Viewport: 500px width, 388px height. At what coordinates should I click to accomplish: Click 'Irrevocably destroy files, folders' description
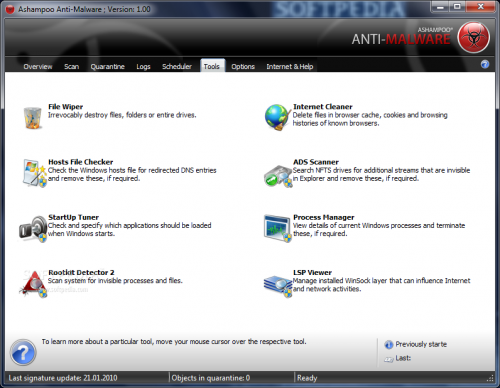pos(122,115)
